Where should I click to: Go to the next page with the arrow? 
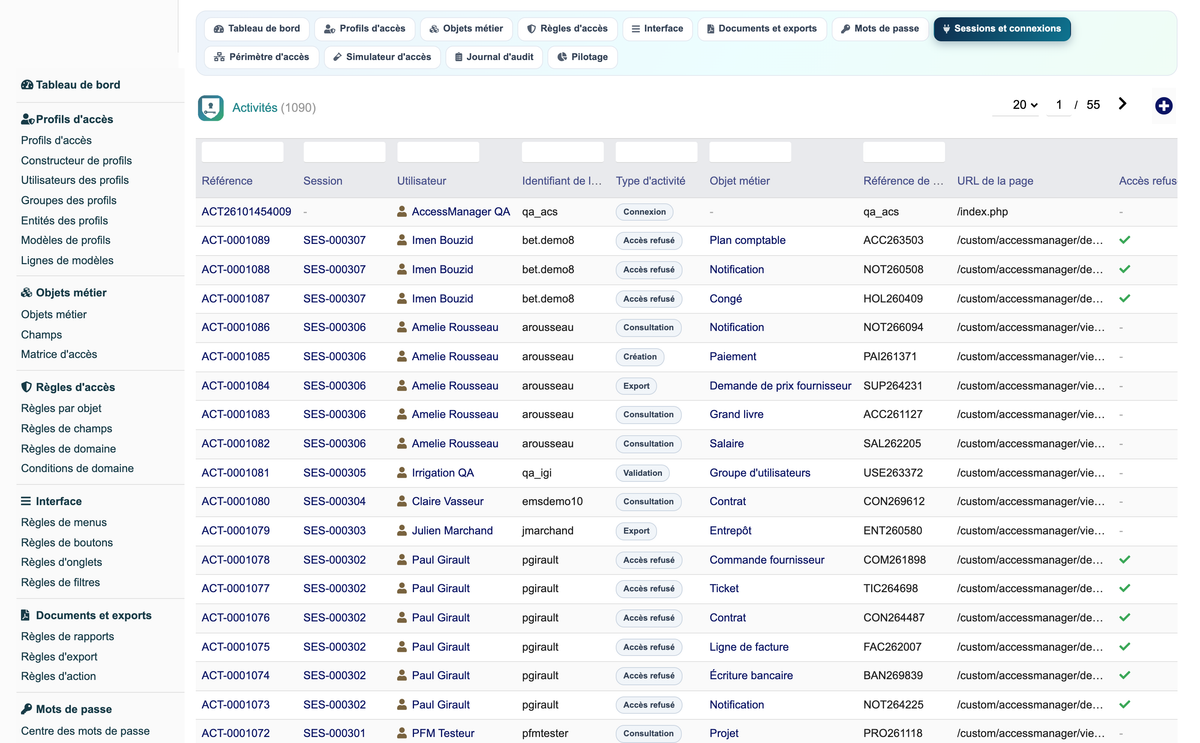click(x=1123, y=104)
